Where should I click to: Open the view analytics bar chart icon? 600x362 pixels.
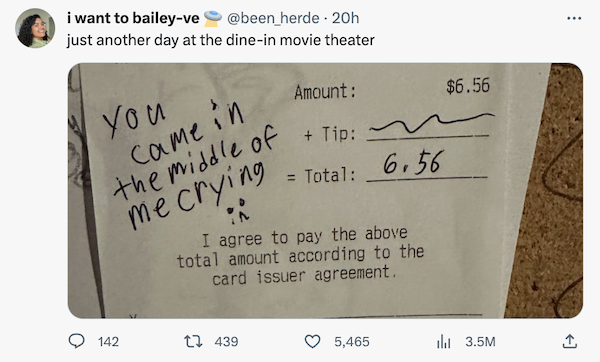(x=443, y=341)
